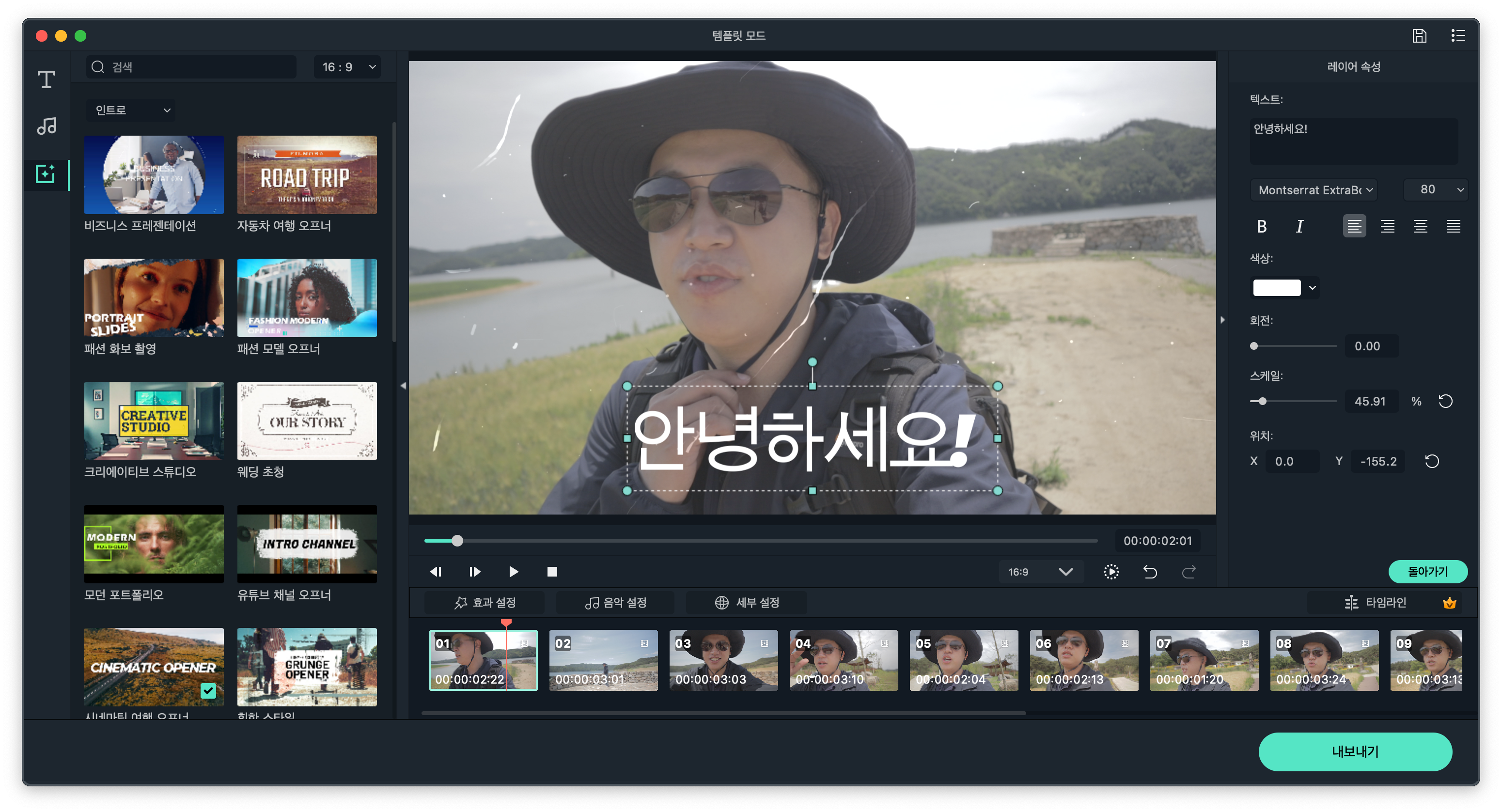Click the 내보내기 export button
The height and width of the screenshot is (812, 1502).
click(1355, 751)
